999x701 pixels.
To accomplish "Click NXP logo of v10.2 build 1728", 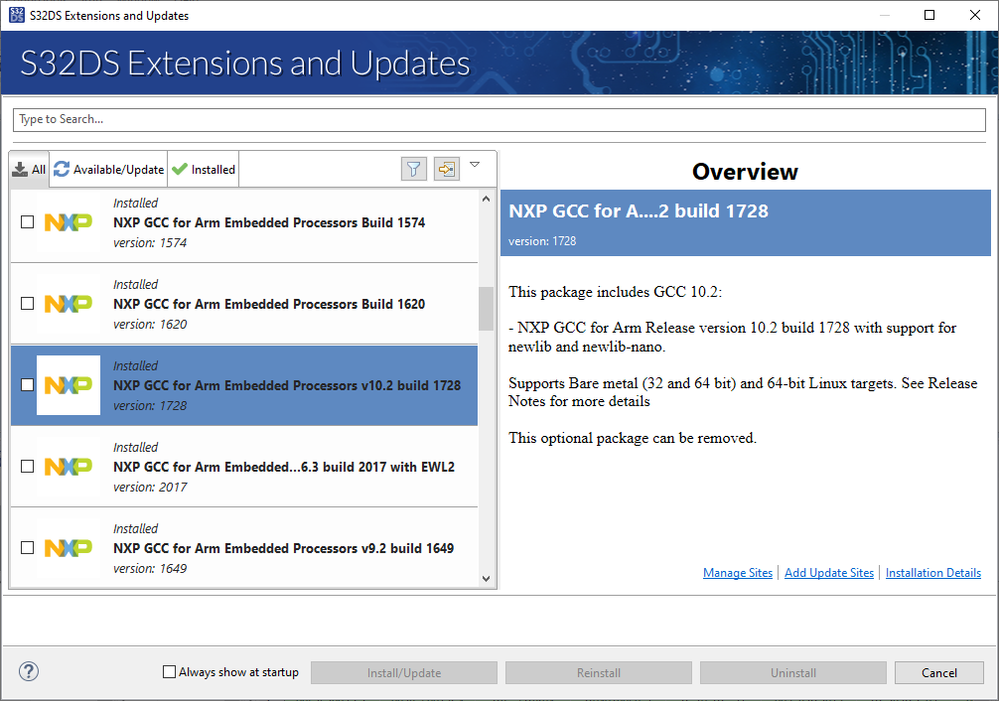I will (68, 386).
